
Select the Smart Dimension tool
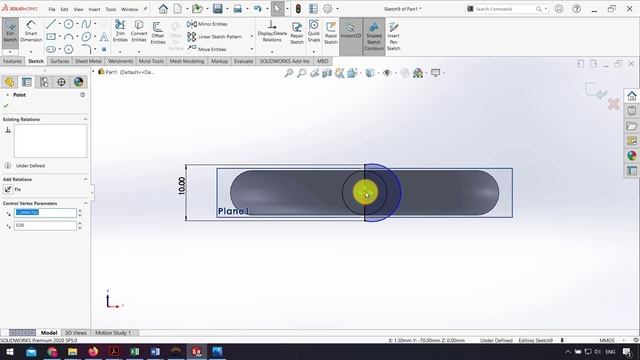click(31, 31)
